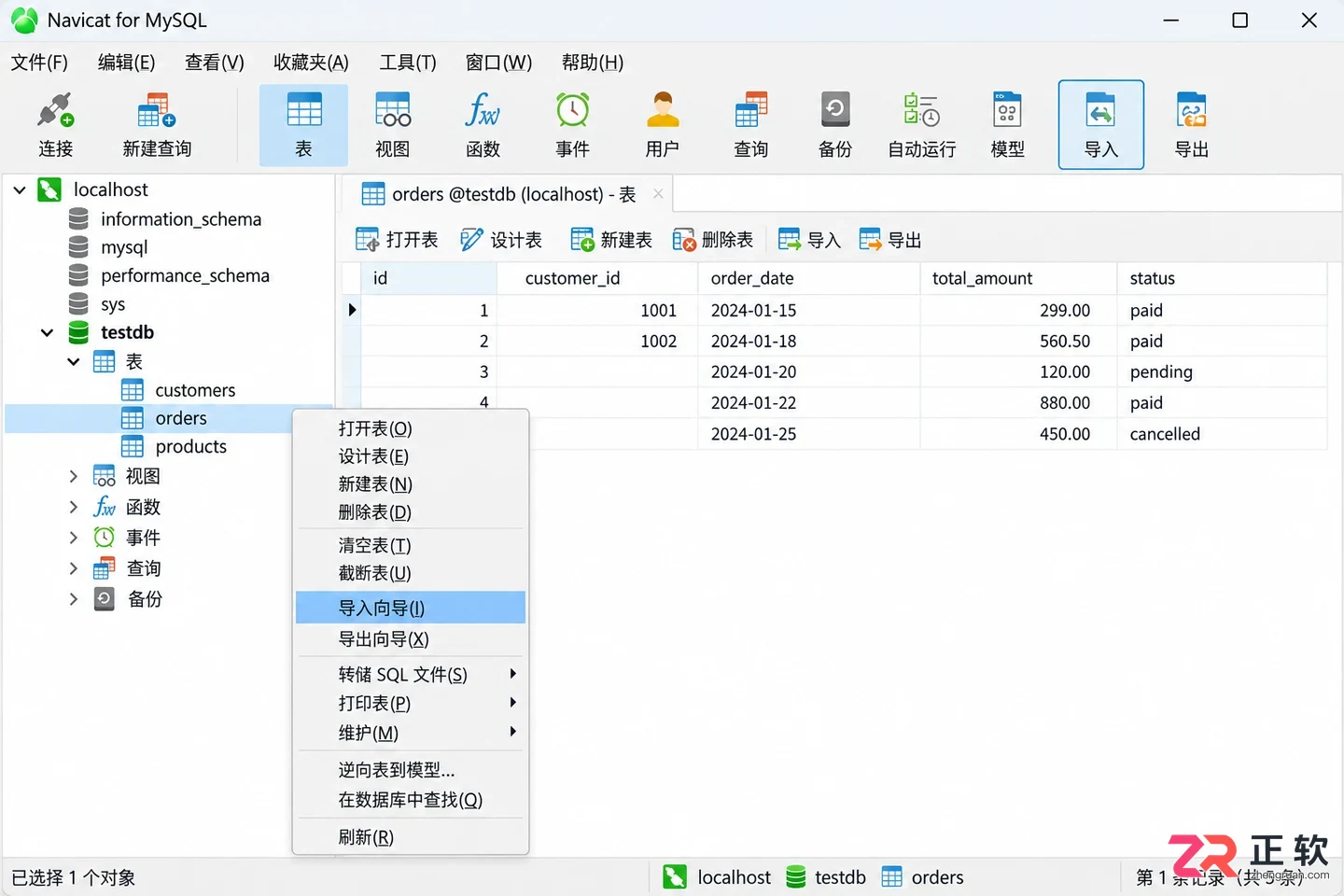This screenshot has width=1344, height=896.
Task: Expand the 查询 node in tree
Action: tap(74, 568)
